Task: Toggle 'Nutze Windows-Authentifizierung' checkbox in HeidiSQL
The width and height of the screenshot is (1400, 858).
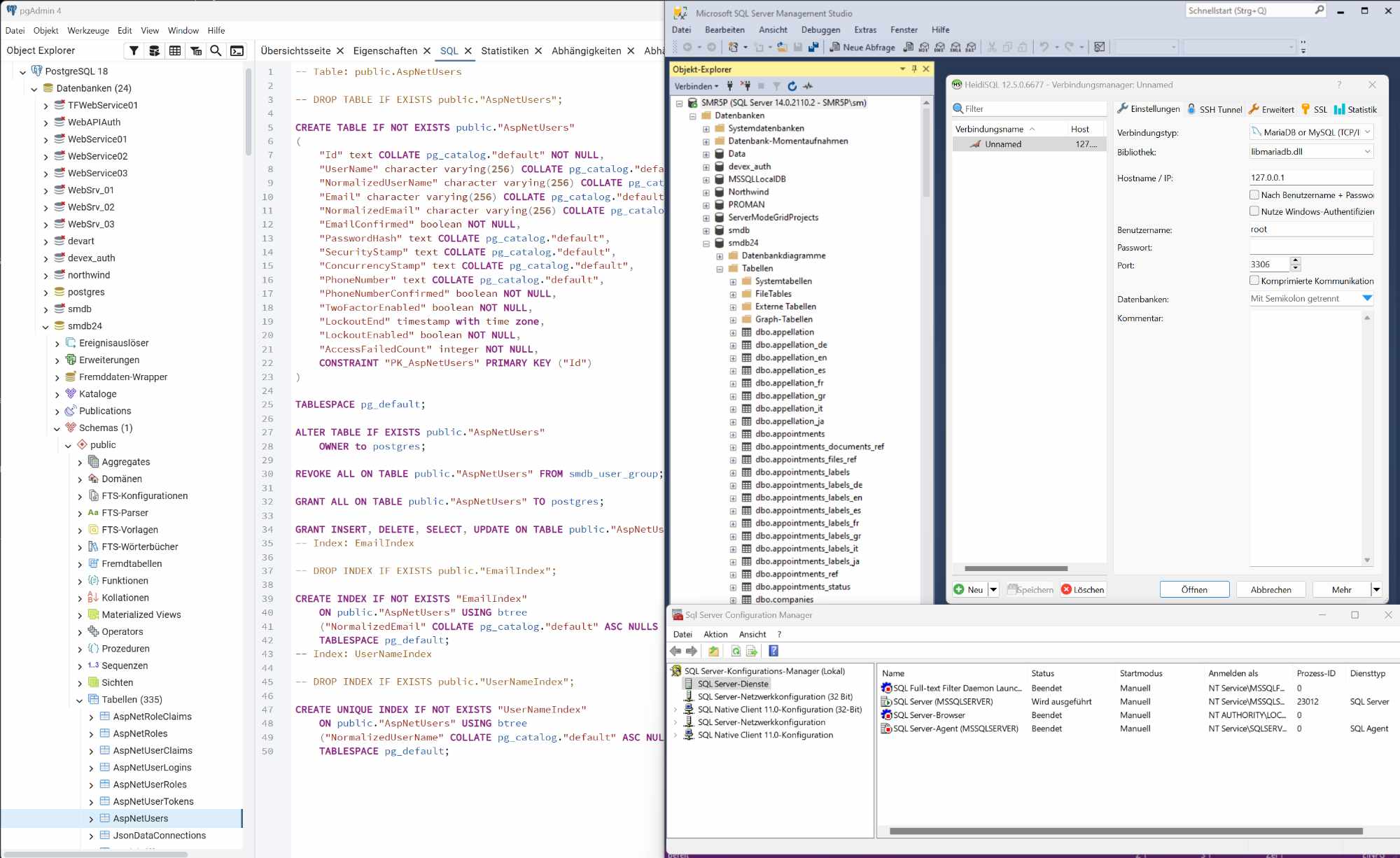Action: (x=1254, y=211)
